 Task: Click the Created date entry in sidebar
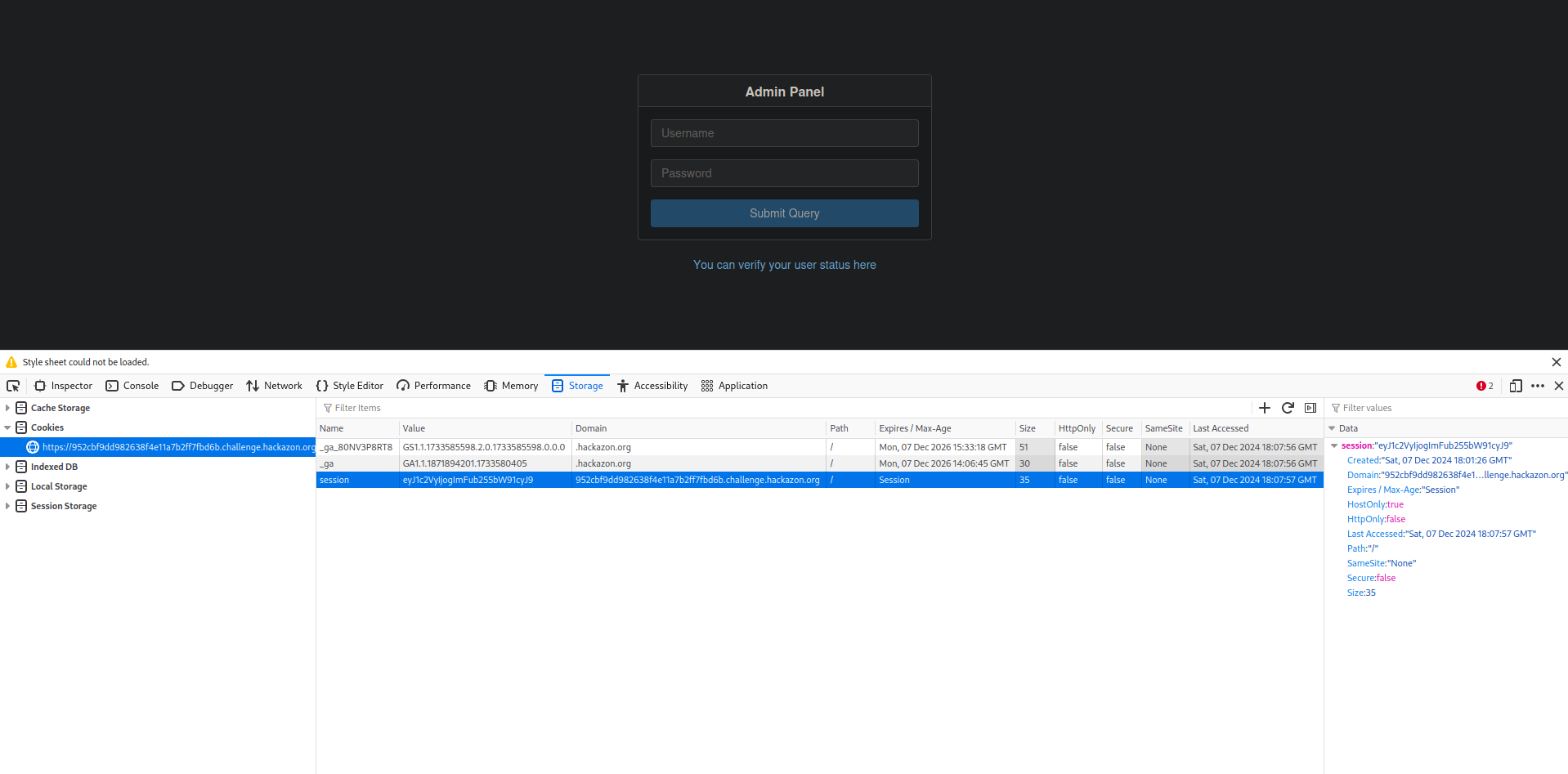pos(1430,460)
